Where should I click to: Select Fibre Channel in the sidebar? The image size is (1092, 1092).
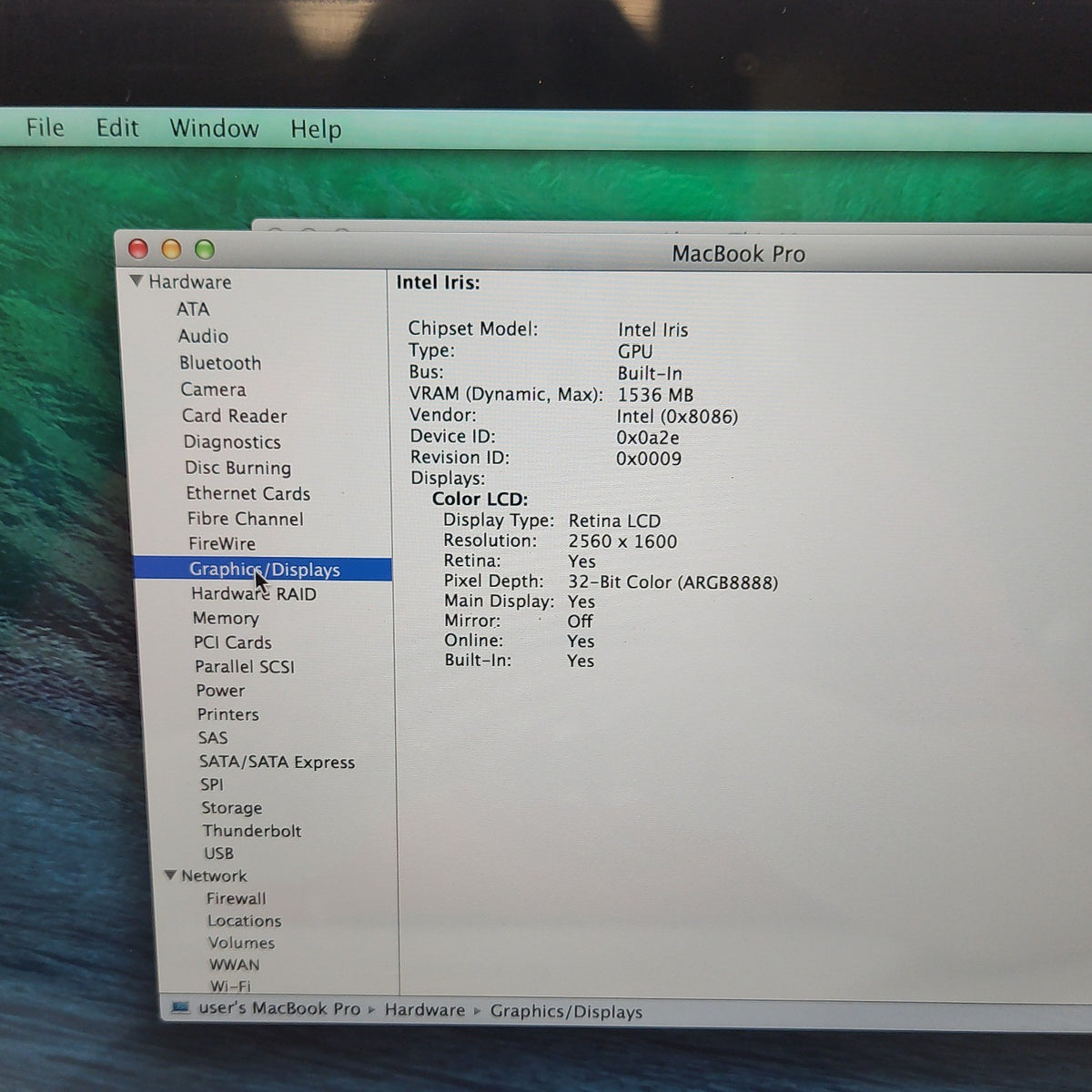point(246,519)
